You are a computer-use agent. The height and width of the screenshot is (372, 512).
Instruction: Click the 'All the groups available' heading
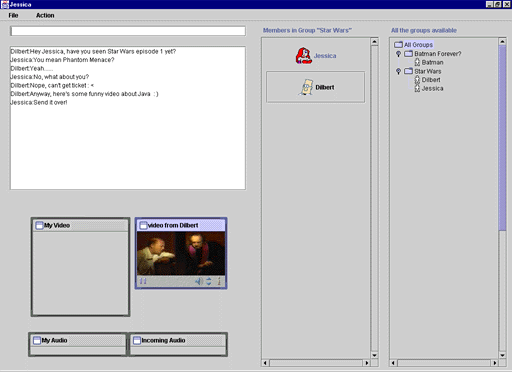click(x=424, y=30)
